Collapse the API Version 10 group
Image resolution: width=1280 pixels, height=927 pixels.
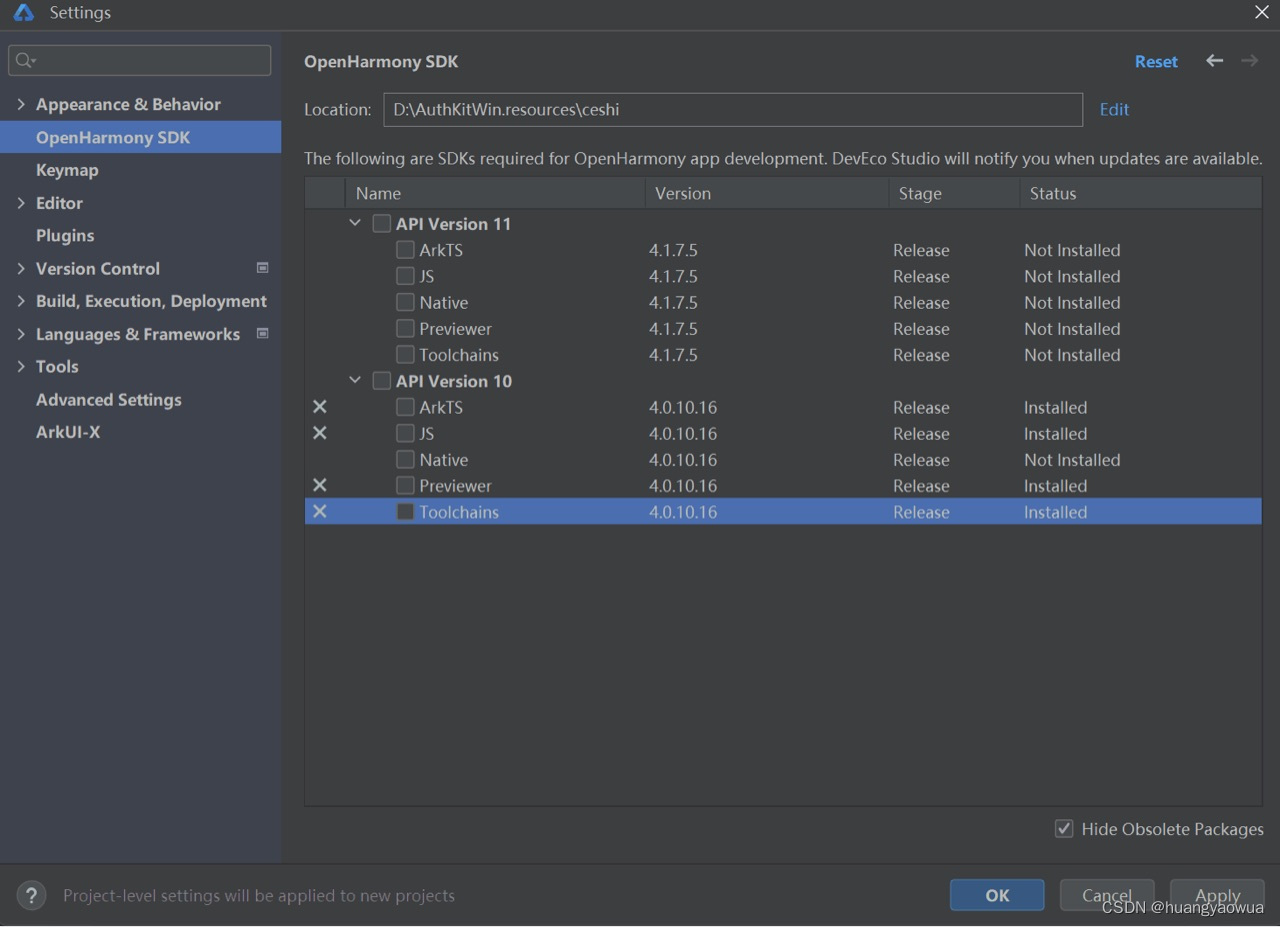[x=355, y=380]
